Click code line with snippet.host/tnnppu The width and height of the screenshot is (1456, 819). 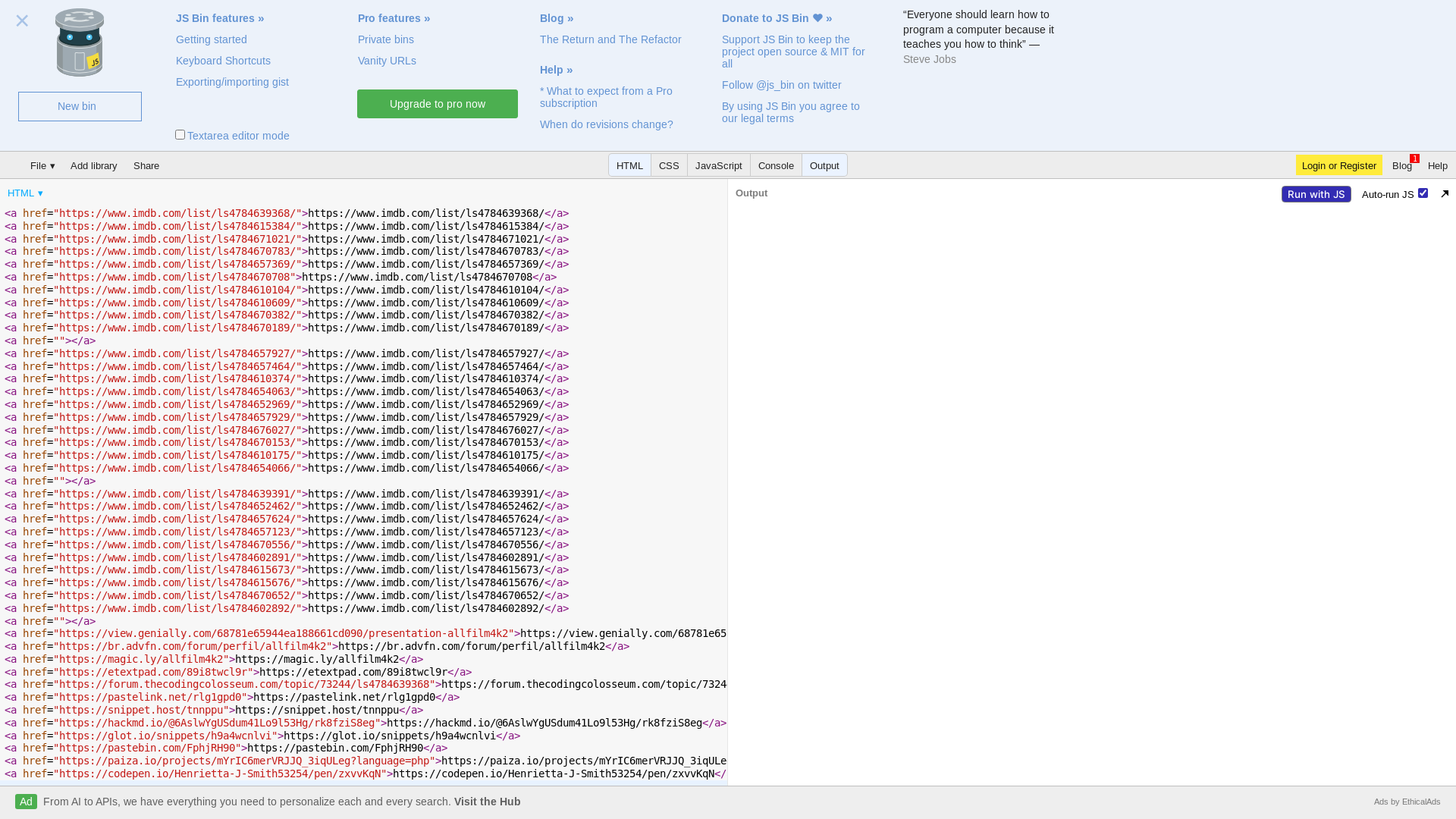[214, 710]
